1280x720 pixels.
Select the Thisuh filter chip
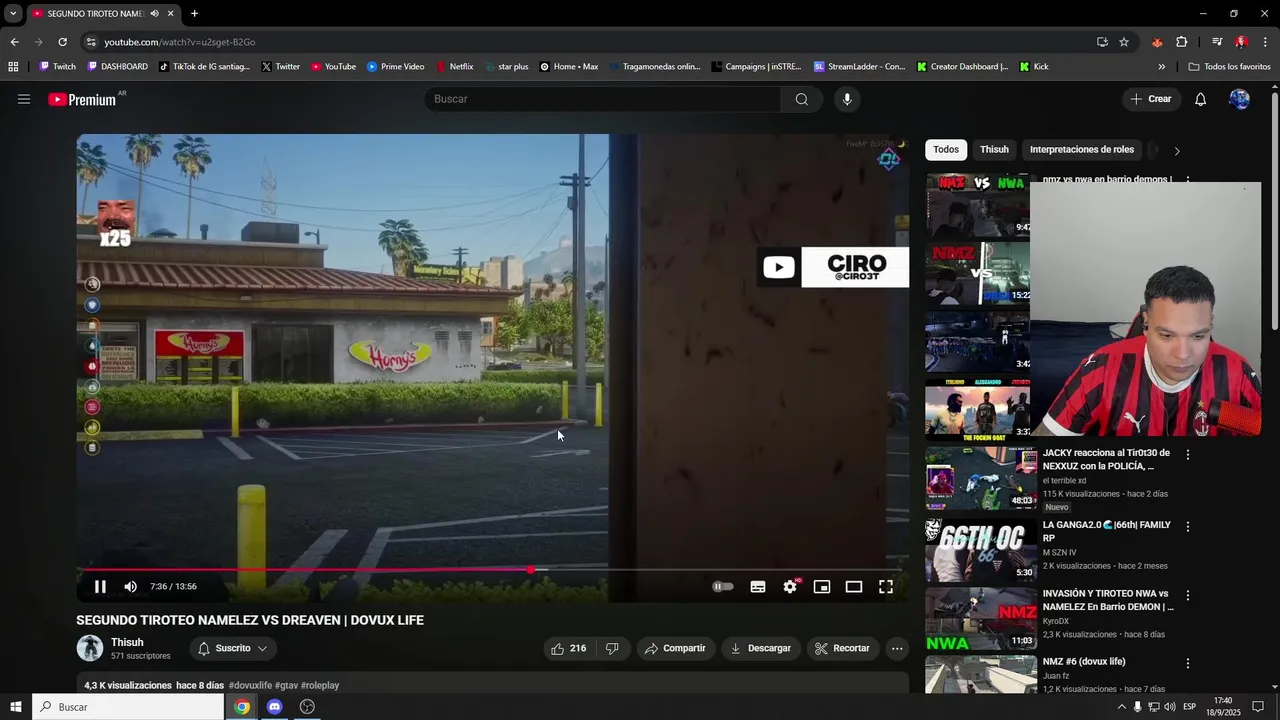click(994, 150)
